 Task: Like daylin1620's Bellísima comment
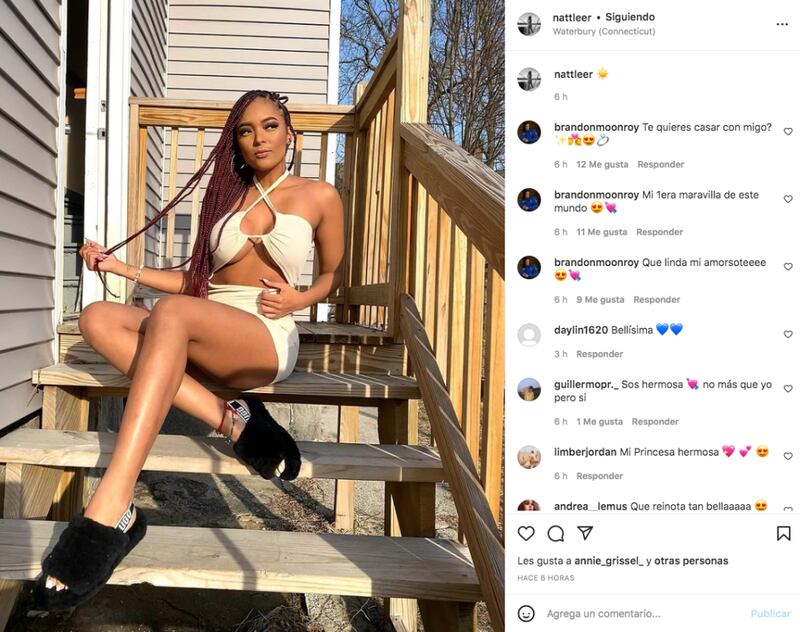pyautogui.click(x=788, y=334)
